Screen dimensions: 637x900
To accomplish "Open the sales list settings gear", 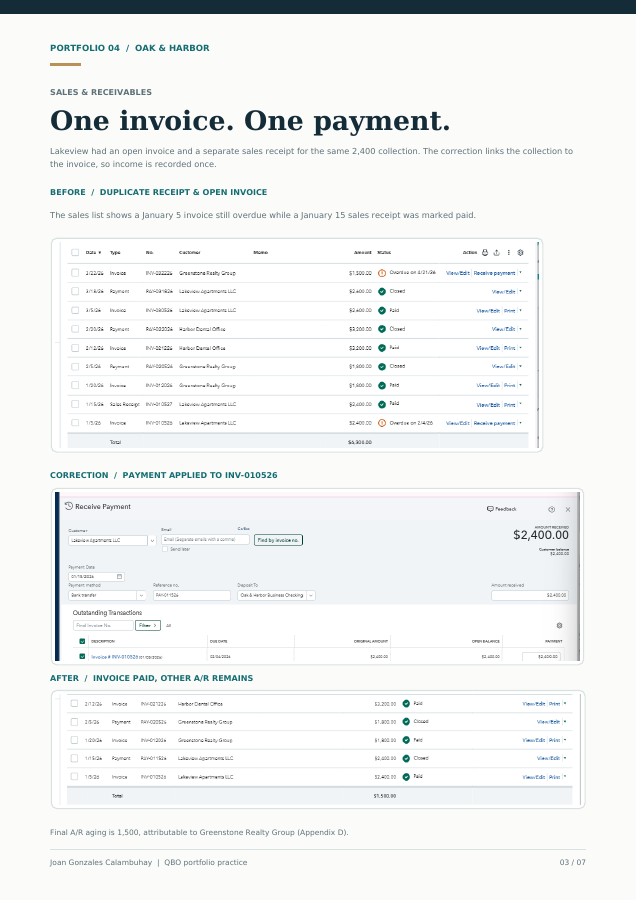I will click(521, 253).
